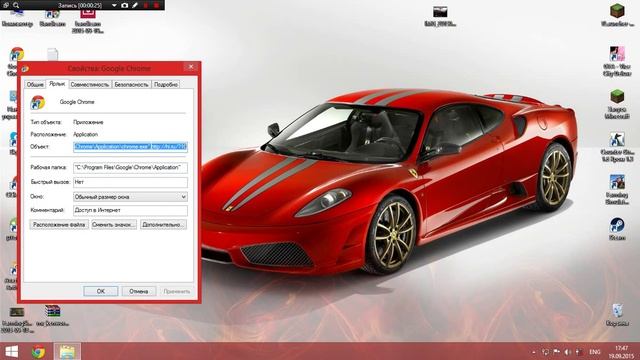Select the second Minecraft grass block shortcut
Screen dimensions: 640x360
(x=617, y=97)
